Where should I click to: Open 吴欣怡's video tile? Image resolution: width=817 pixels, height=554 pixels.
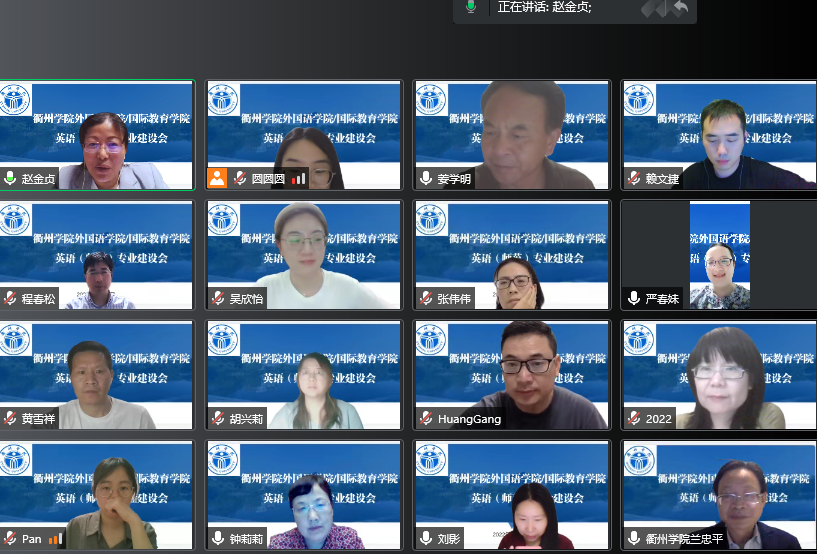tap(304, 255)
